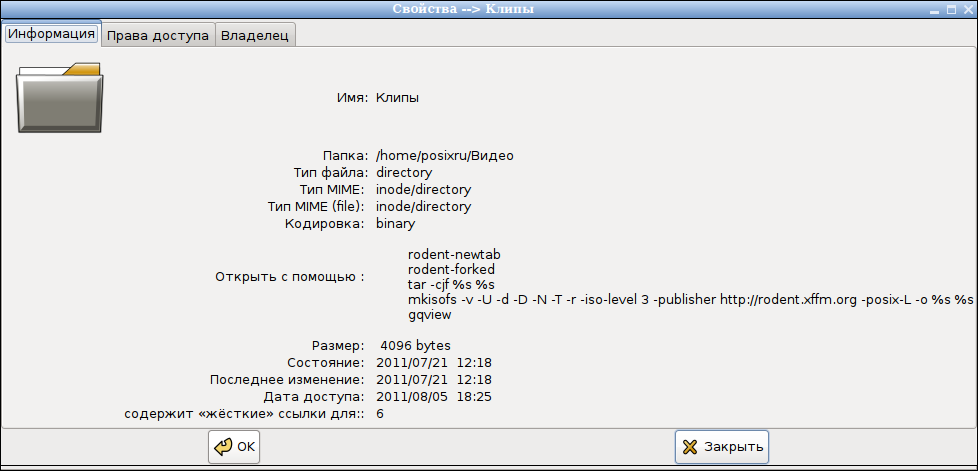978x471 pixels.
Task: Select the gqview open-with entry
Action: pos(429,315)
